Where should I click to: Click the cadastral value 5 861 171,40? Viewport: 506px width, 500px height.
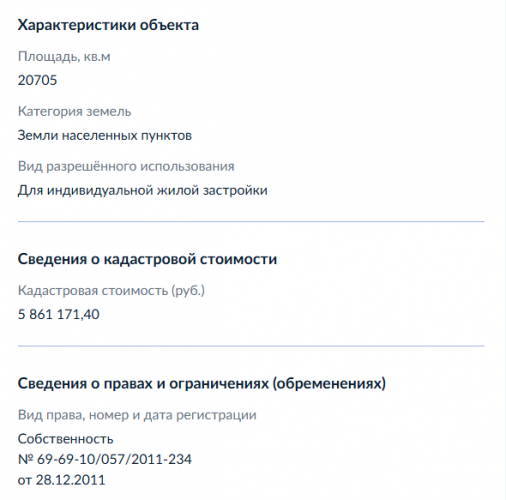(59, 314)
